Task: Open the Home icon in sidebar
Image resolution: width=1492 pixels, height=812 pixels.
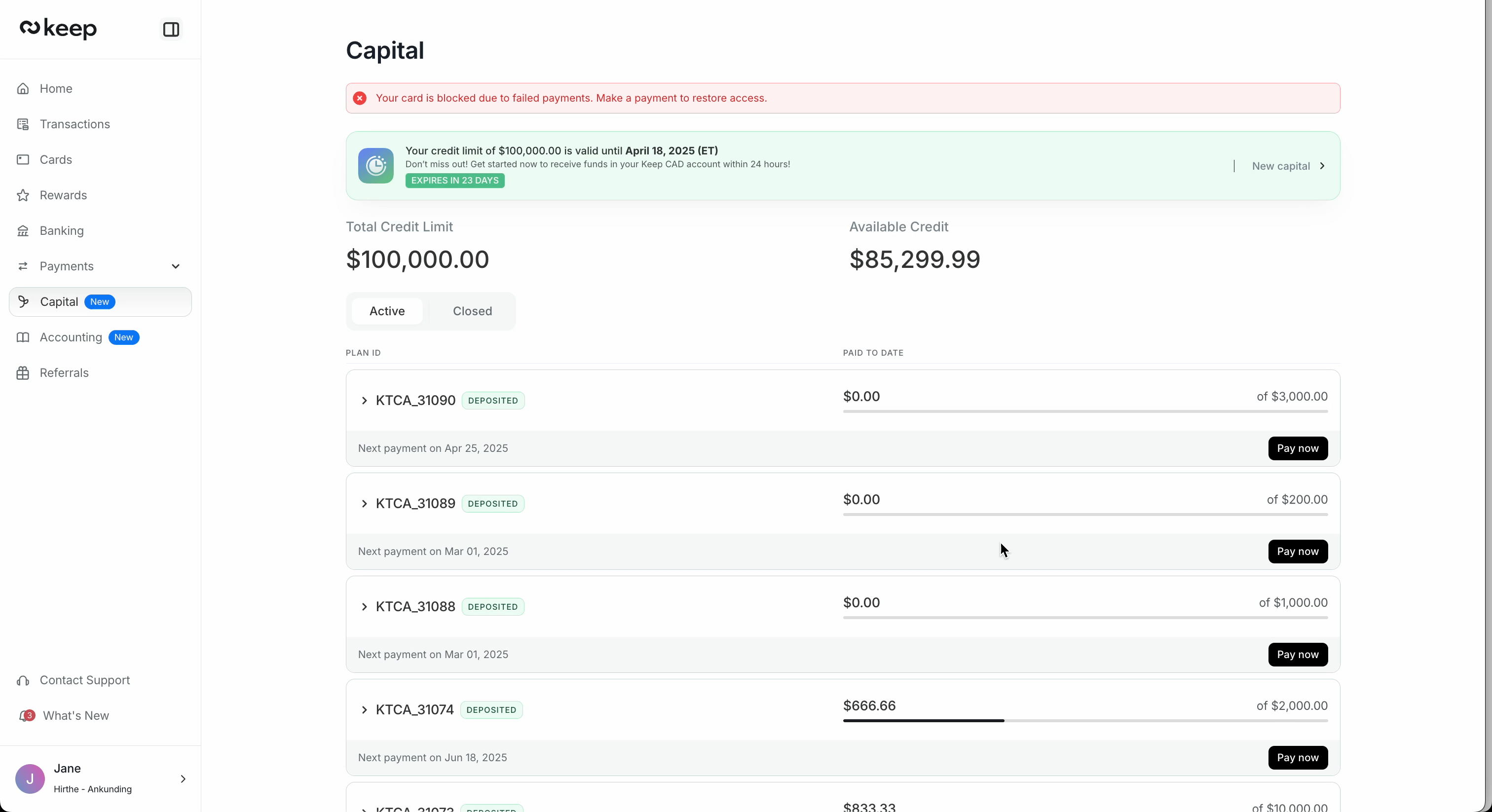Action: (23, 89)
